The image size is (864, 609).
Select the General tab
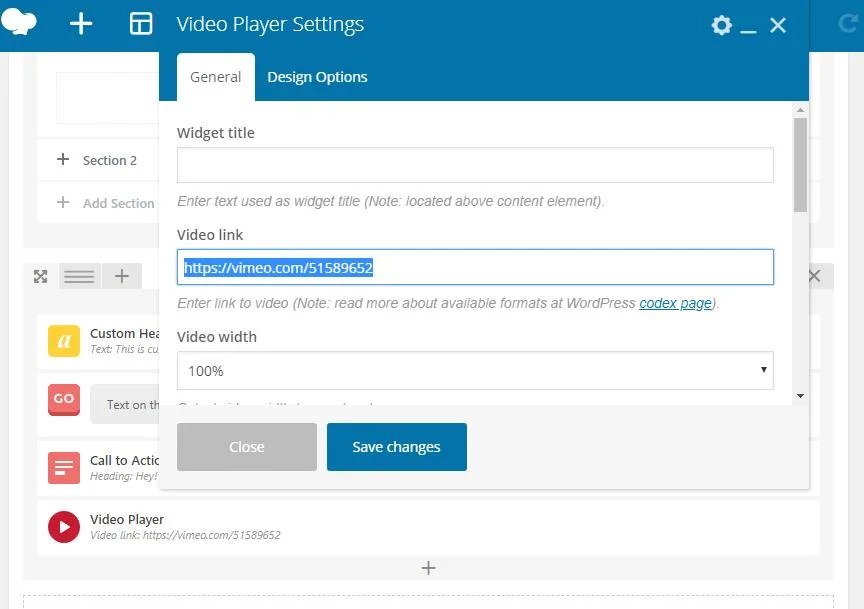(x=216, y=77)
